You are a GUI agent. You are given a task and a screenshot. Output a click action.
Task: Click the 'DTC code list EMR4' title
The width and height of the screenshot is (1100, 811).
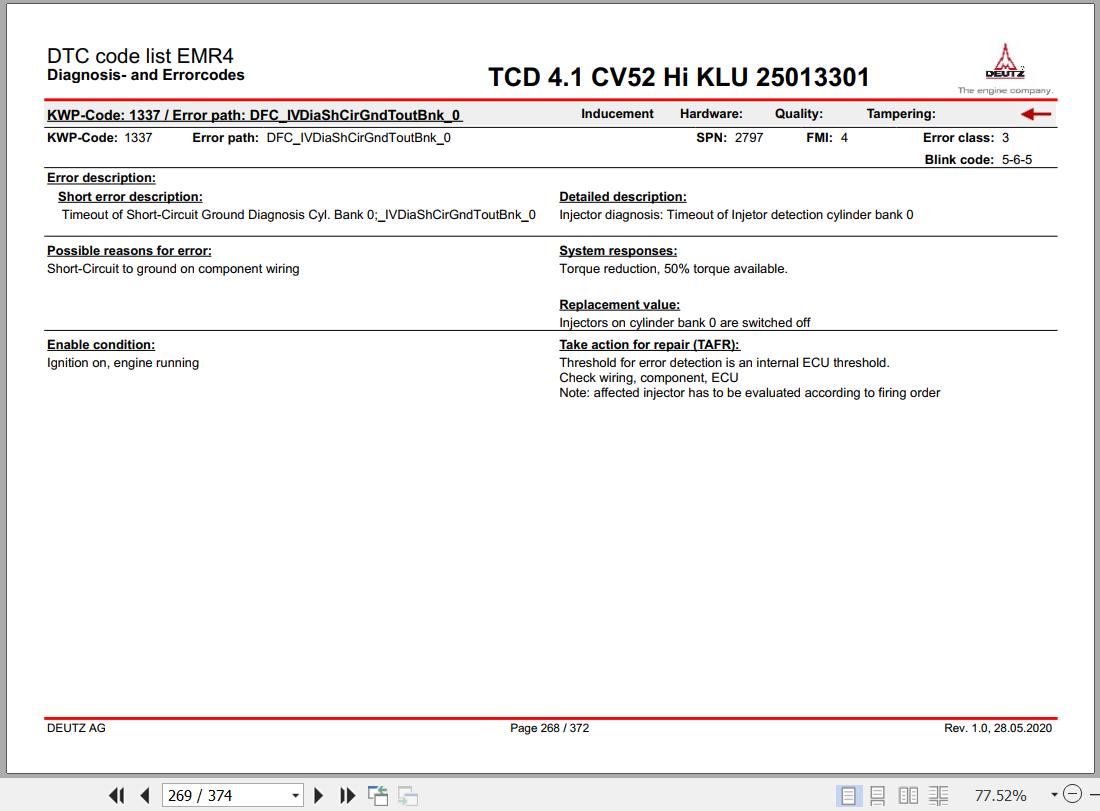pos(140,56)
